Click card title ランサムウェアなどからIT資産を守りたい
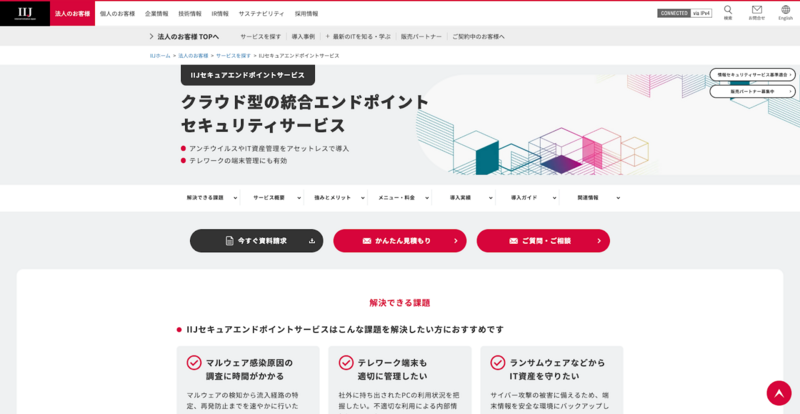800x414 pixels. coord(557,370)
